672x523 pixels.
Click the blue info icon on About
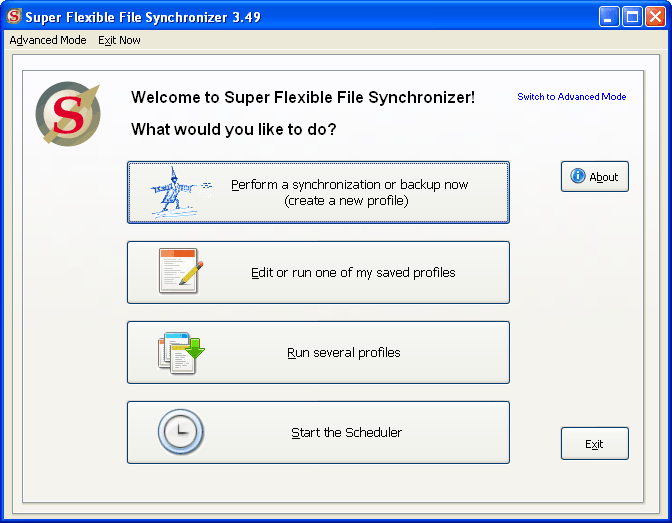click(577, 176)
